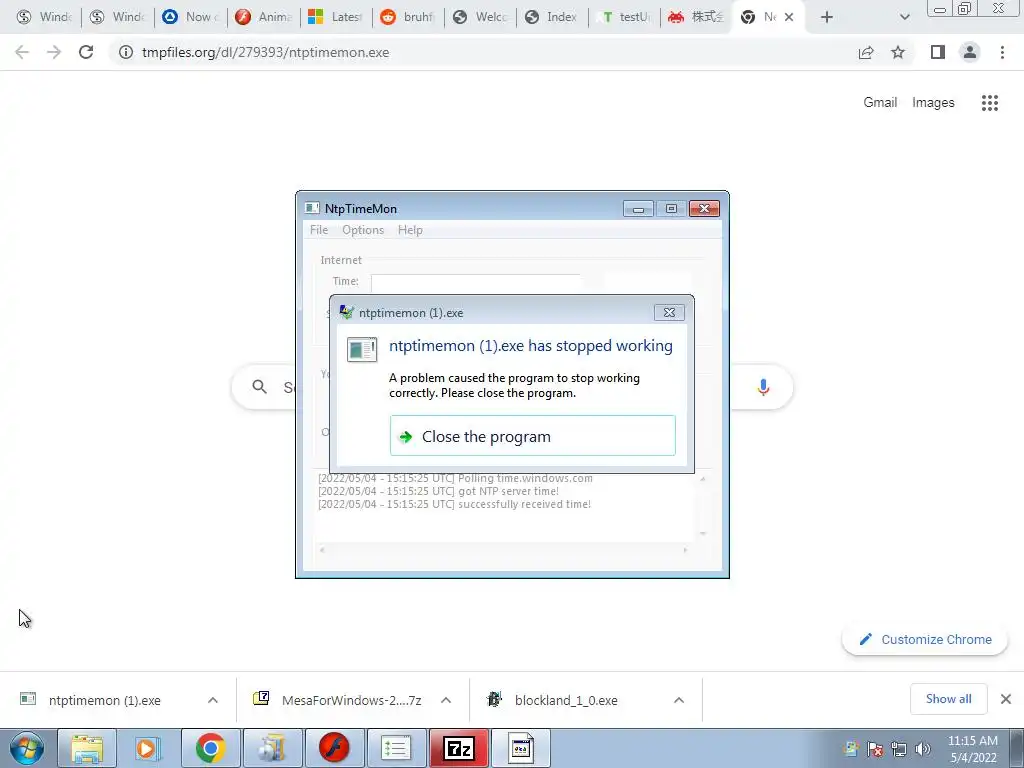Open Gmail link
This screenshot has width=1024, height=768.
(880, 103)
